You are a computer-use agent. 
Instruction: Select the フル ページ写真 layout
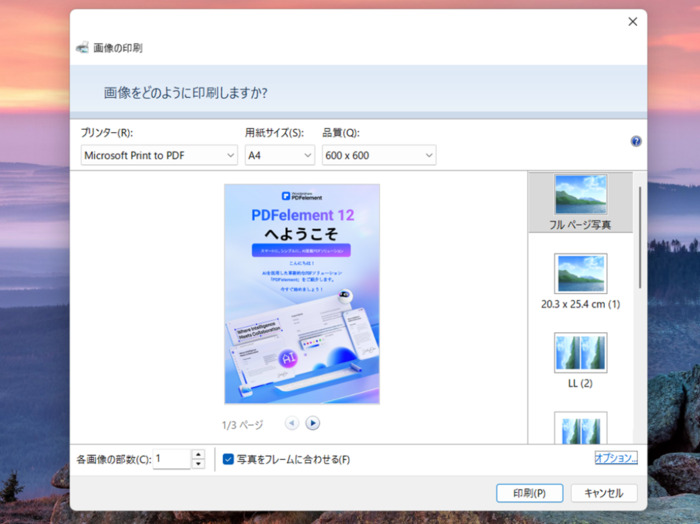click(x=580, y=203)
